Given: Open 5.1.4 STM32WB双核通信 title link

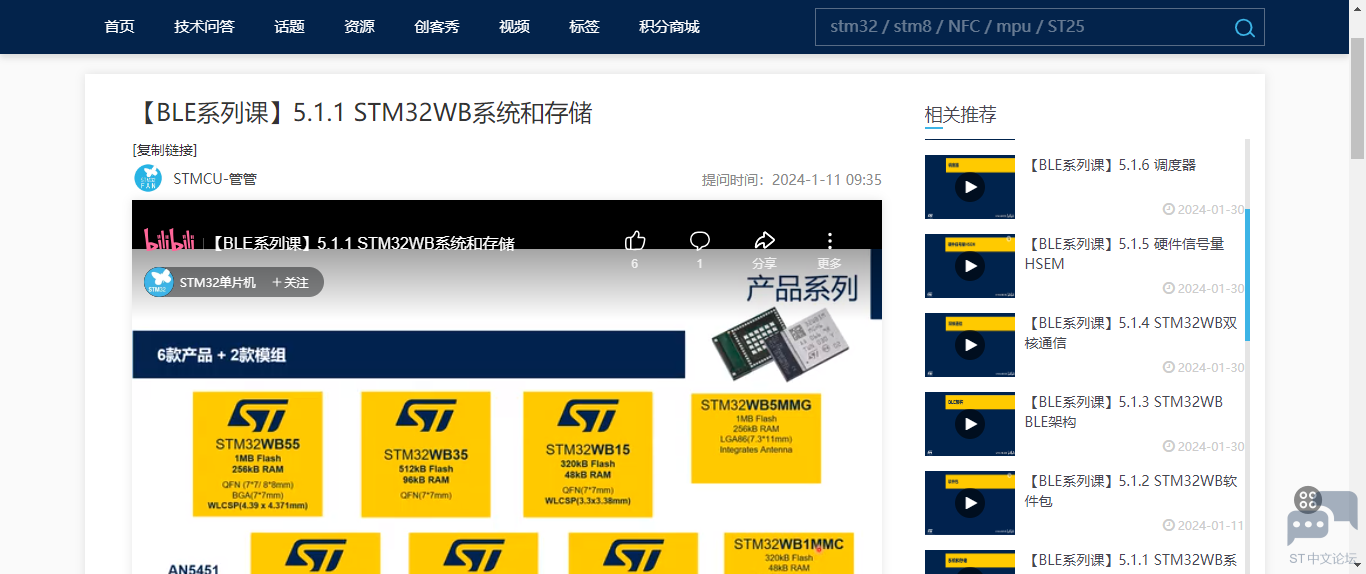Looking at the screenshot, I should coord(1130,333).
